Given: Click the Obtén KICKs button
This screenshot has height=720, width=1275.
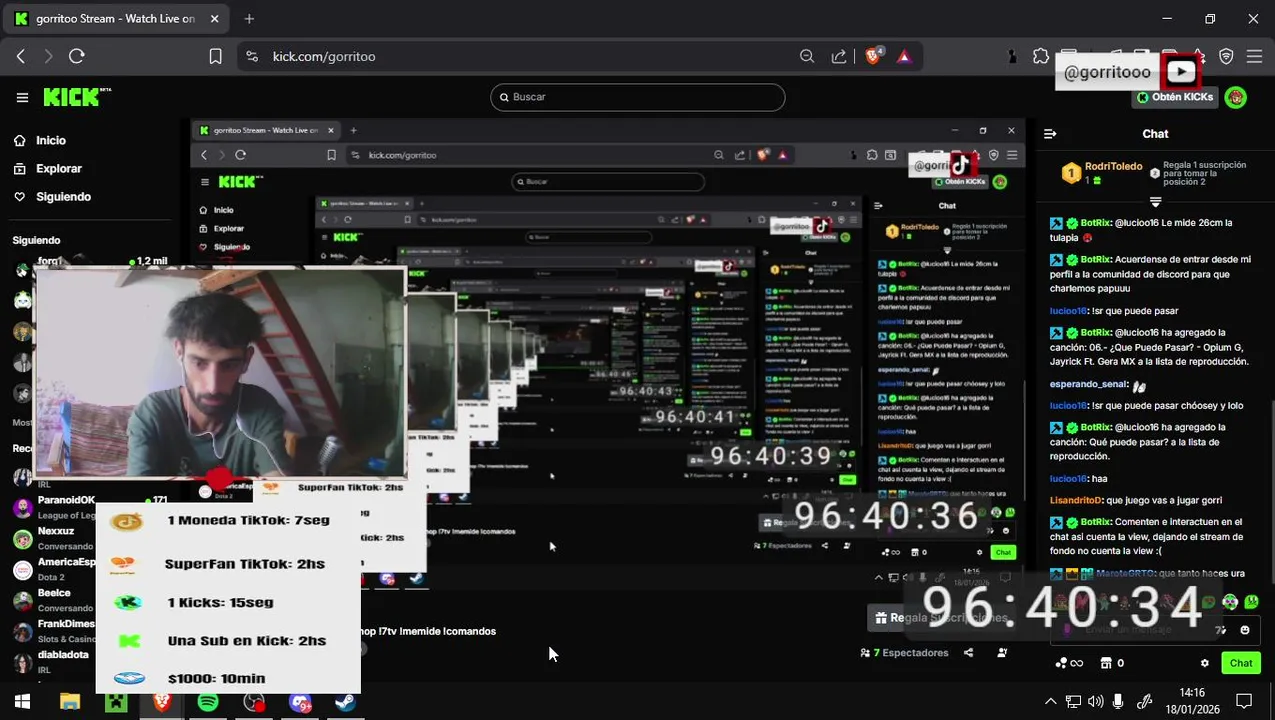Looking at the screenshot, I should pos(1175,97).
